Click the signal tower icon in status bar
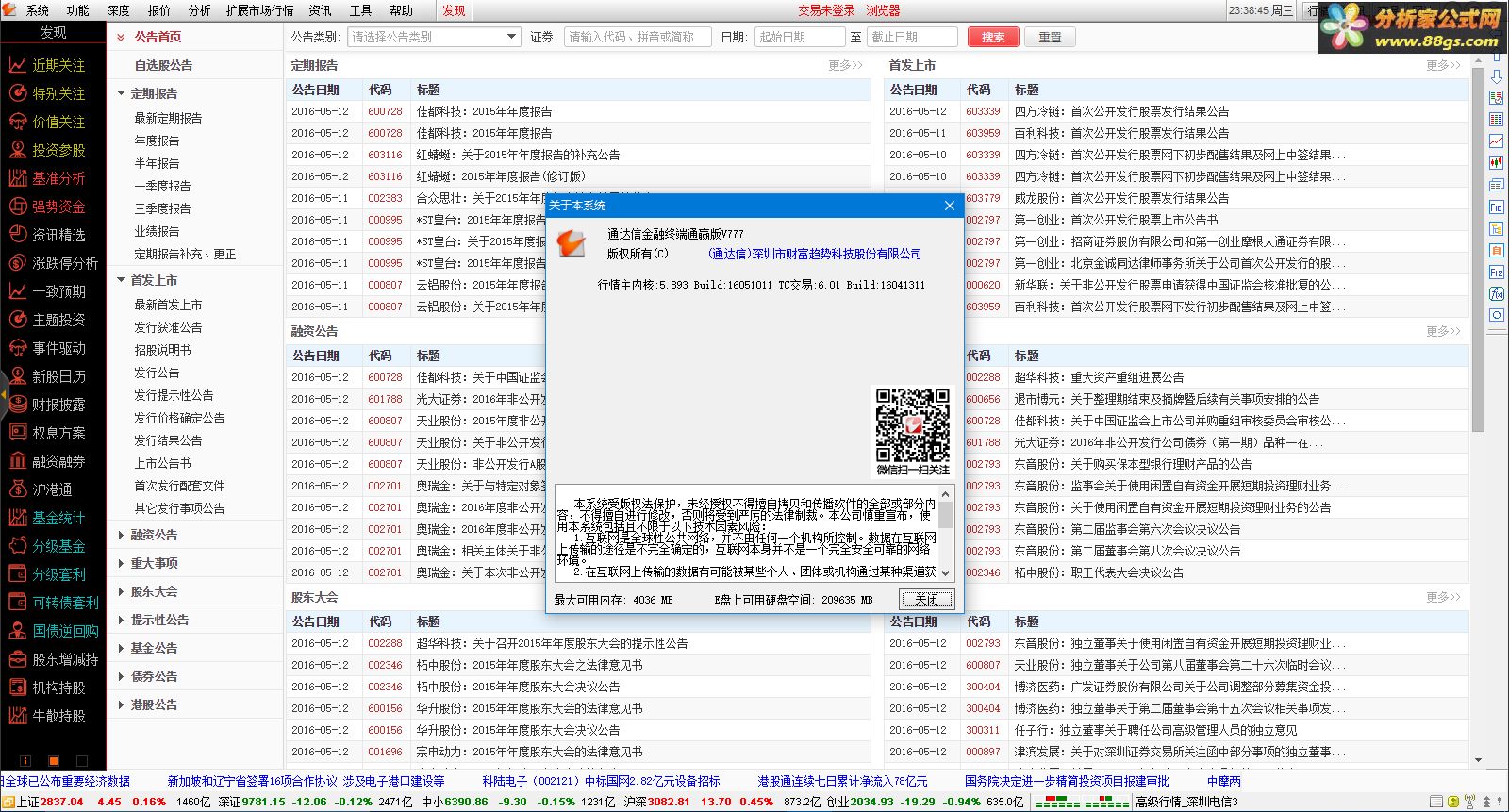 pyautogui.click(x=1470, y=802)
